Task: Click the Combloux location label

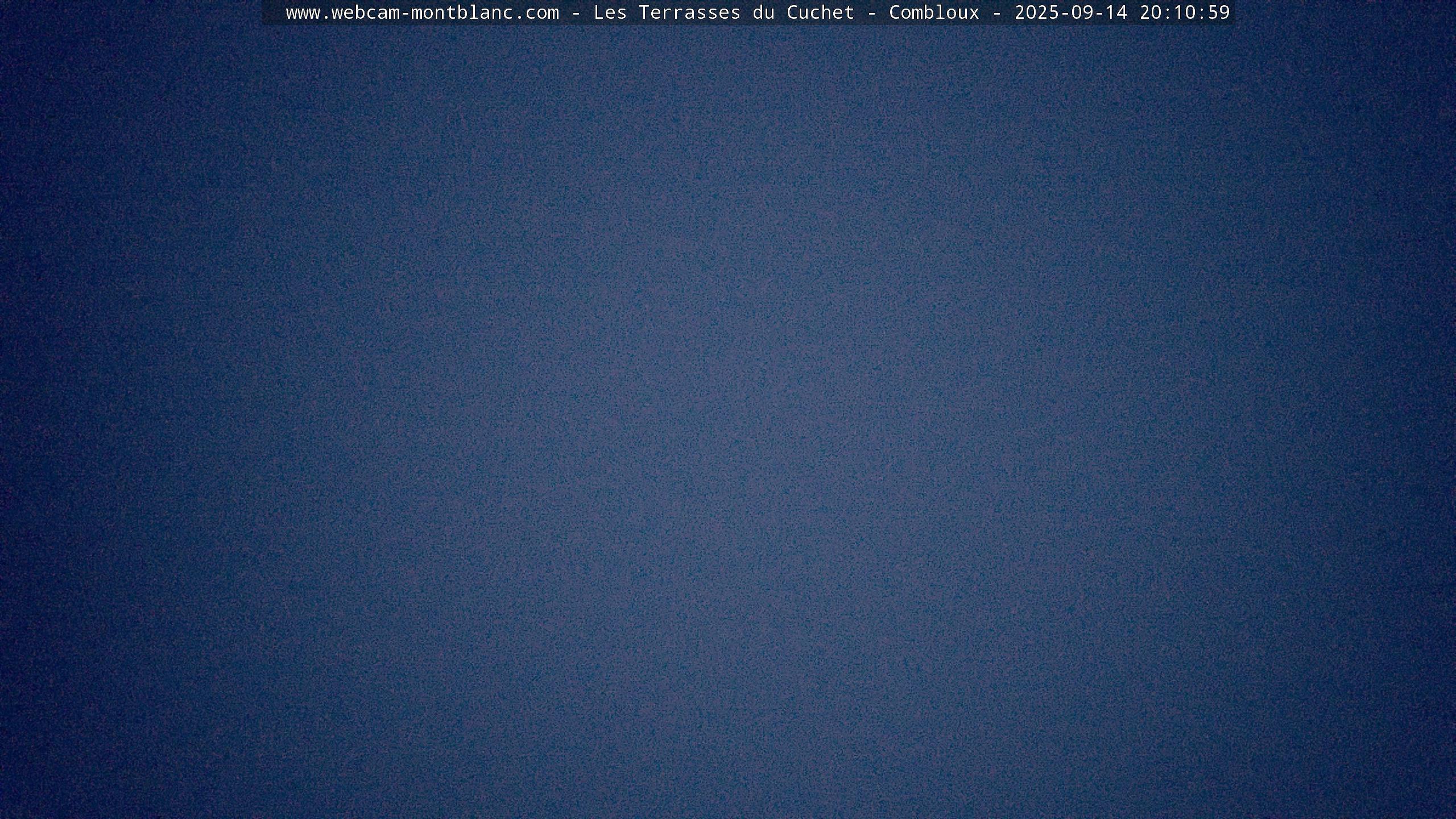Action: 934,13
